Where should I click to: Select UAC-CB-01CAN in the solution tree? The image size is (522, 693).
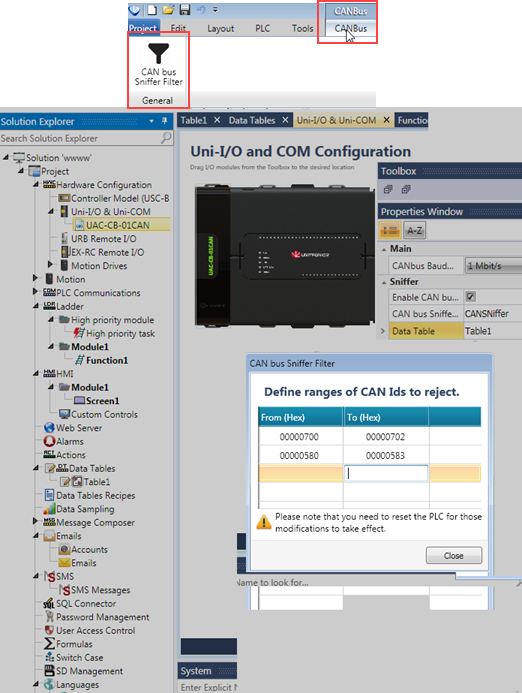pyautogui.click(x=118, y=225)
